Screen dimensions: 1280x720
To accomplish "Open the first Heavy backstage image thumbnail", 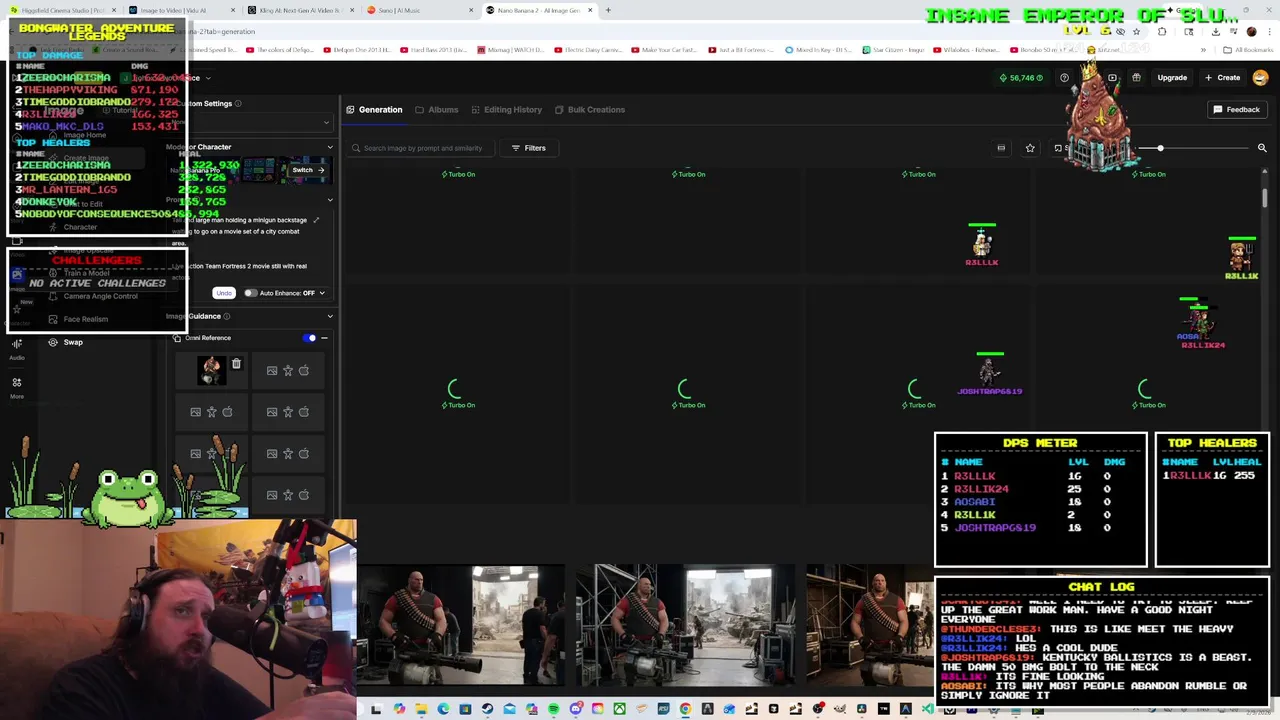I will click(461, 625).
